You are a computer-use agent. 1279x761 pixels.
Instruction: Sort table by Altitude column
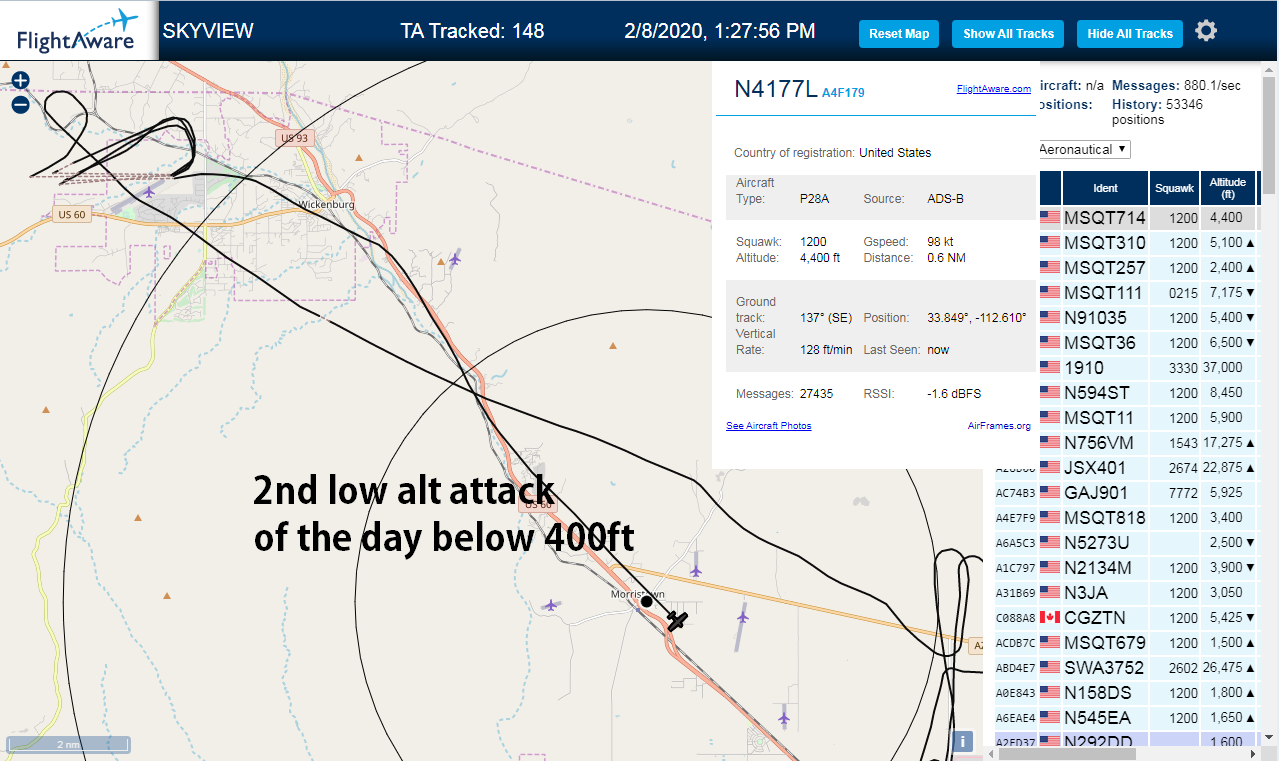(x=1227, y=188)
